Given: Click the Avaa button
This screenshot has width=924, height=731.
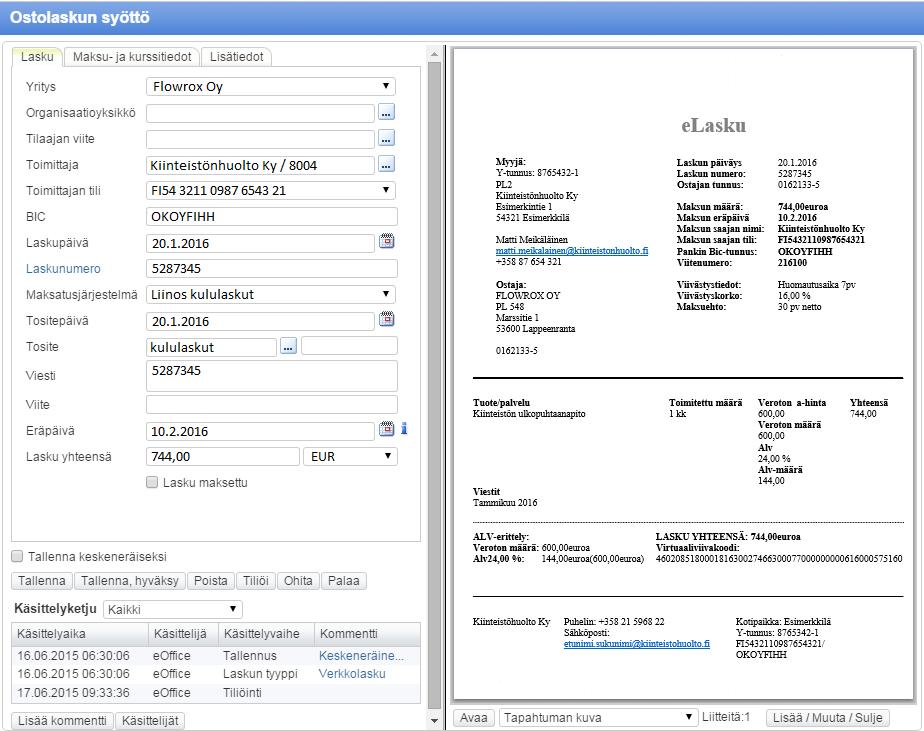Looking at the screenshot, I should (474, 717).
